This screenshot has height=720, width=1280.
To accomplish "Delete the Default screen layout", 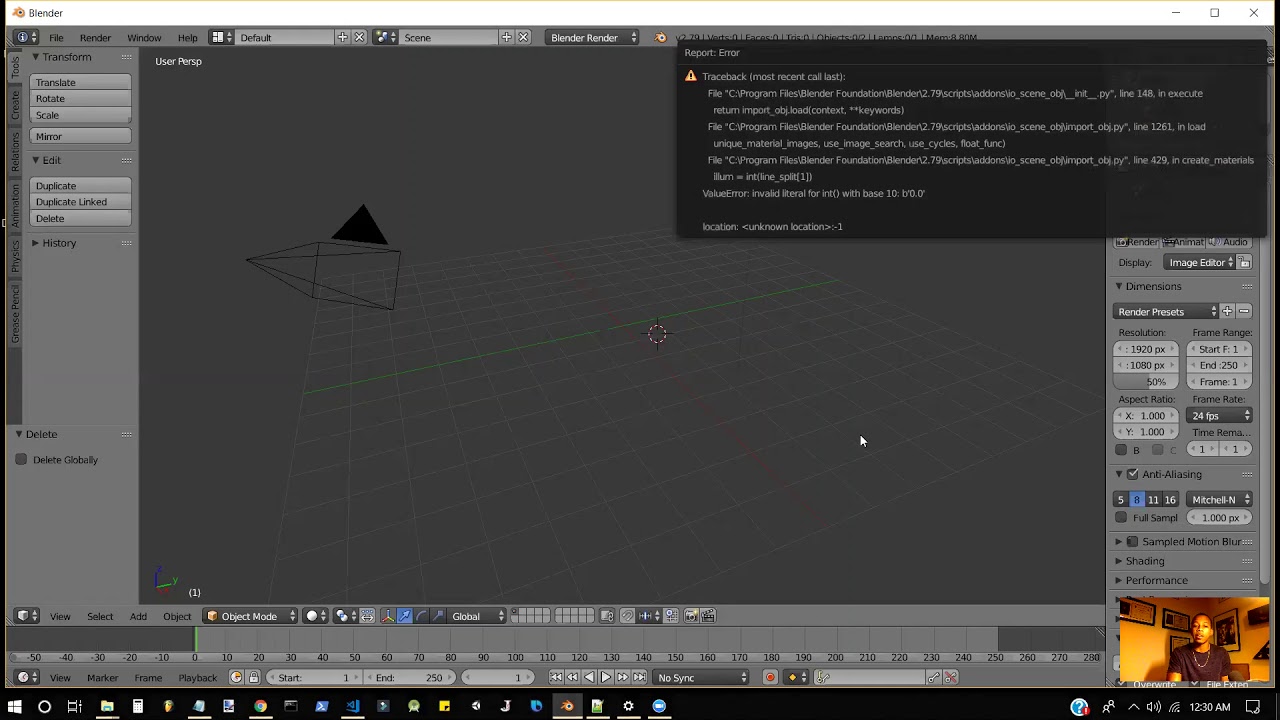I will coord(360,38).
